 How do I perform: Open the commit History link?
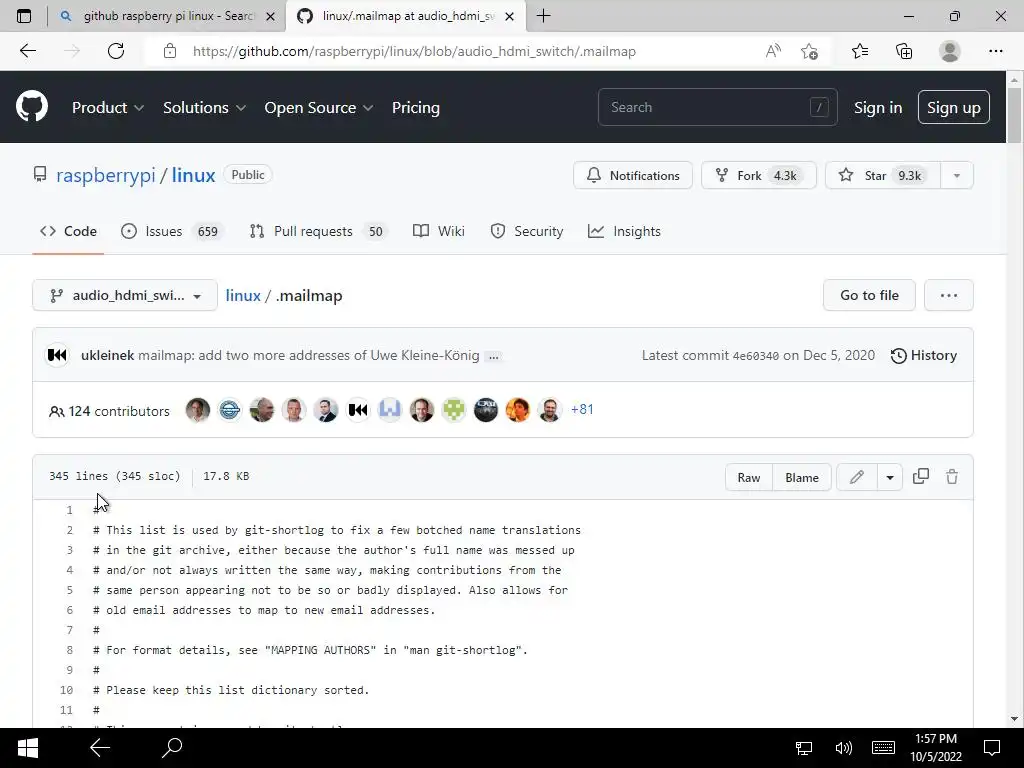(x=924, y=355)
